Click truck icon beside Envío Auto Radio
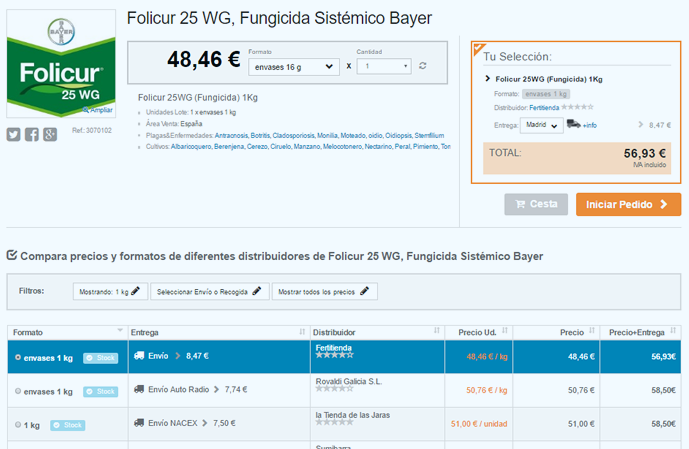 coord(139,389)
